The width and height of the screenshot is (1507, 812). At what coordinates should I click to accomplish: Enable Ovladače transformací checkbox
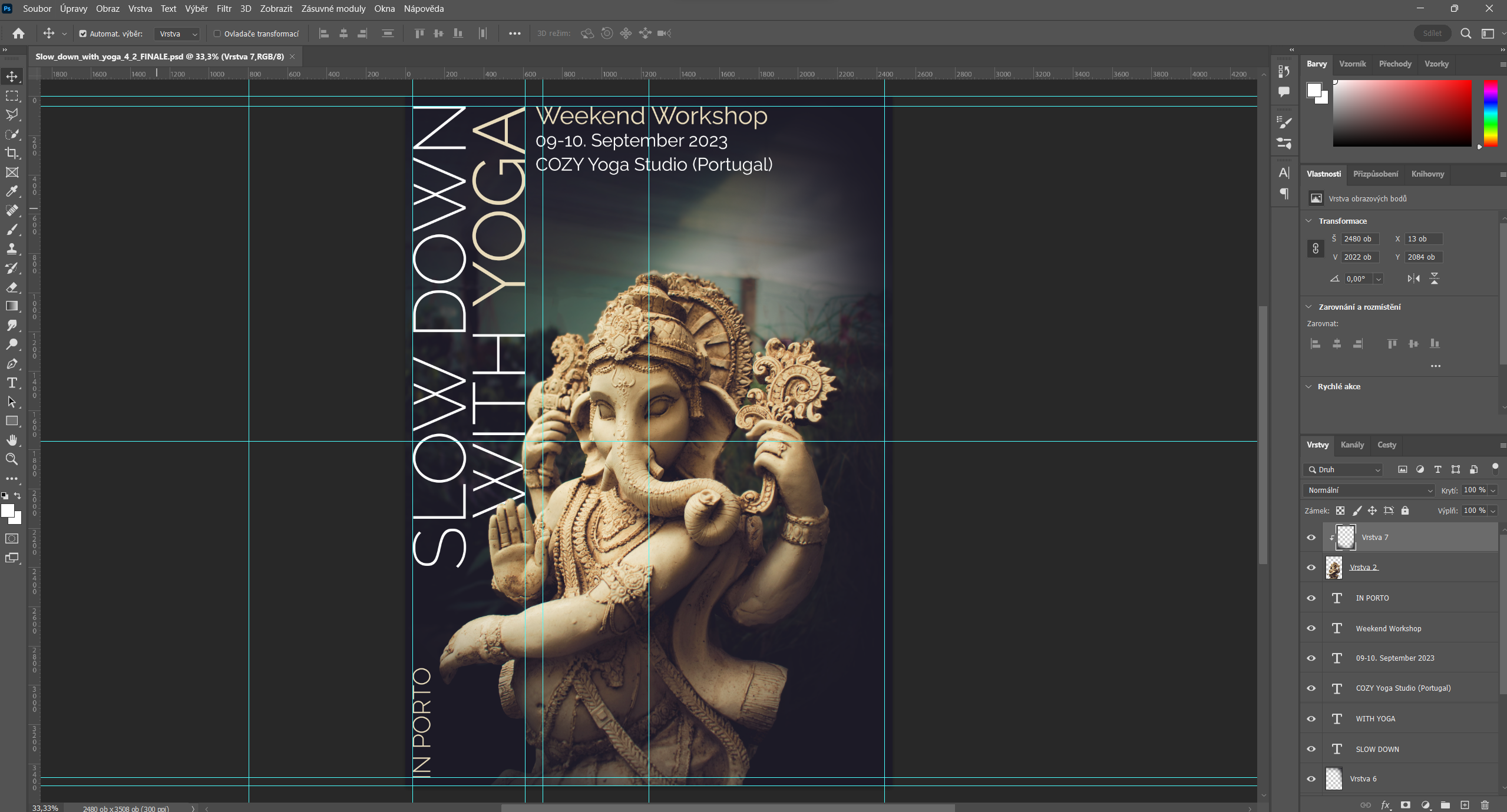click(217, 34)
